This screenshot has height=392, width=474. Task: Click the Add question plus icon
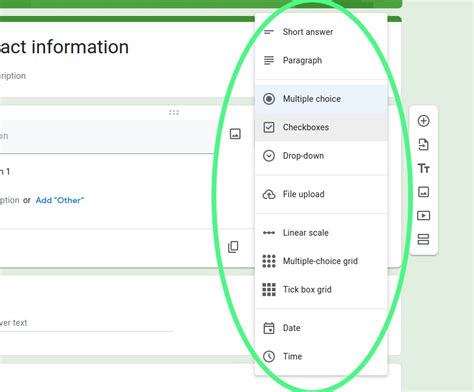point(423,121)
